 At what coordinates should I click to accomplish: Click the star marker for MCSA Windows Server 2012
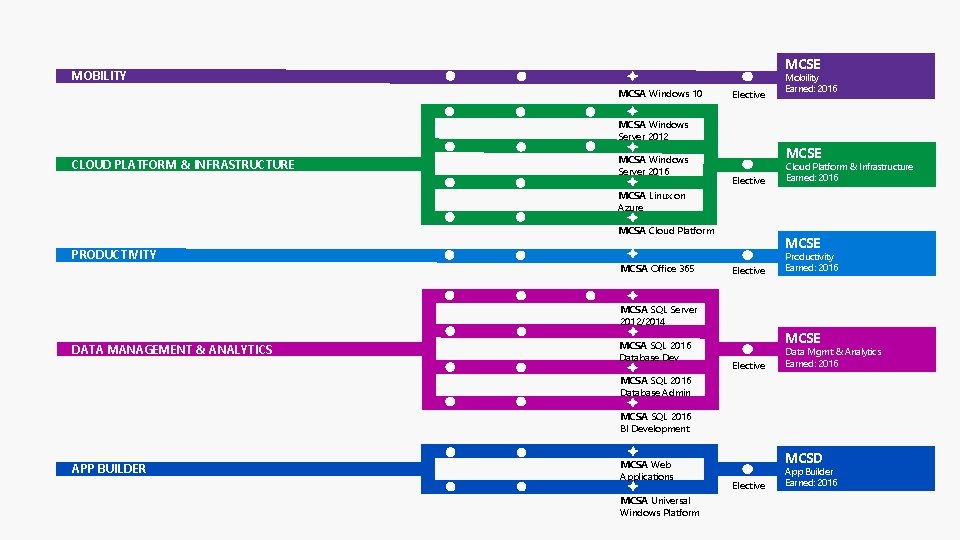[x=632, y=111]
